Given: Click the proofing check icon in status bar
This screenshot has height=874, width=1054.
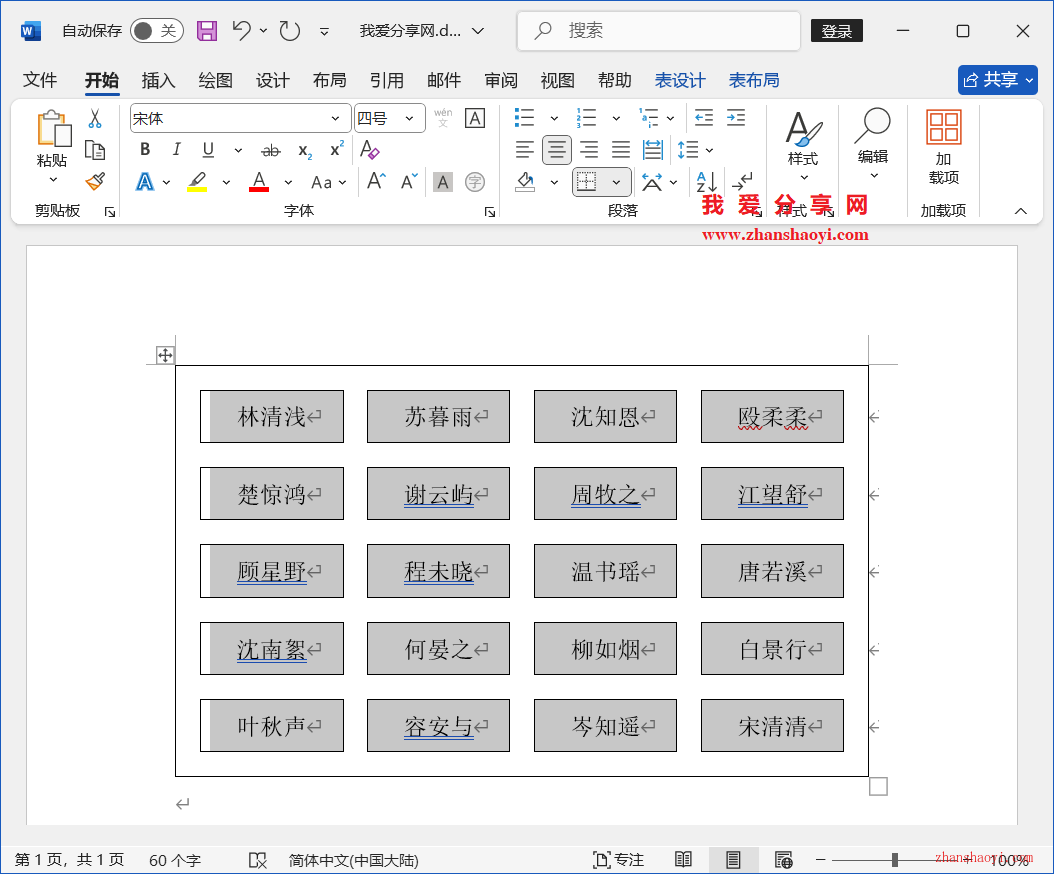Looking at the screenshot, I should pyautogui.click(x=257, y=860).
